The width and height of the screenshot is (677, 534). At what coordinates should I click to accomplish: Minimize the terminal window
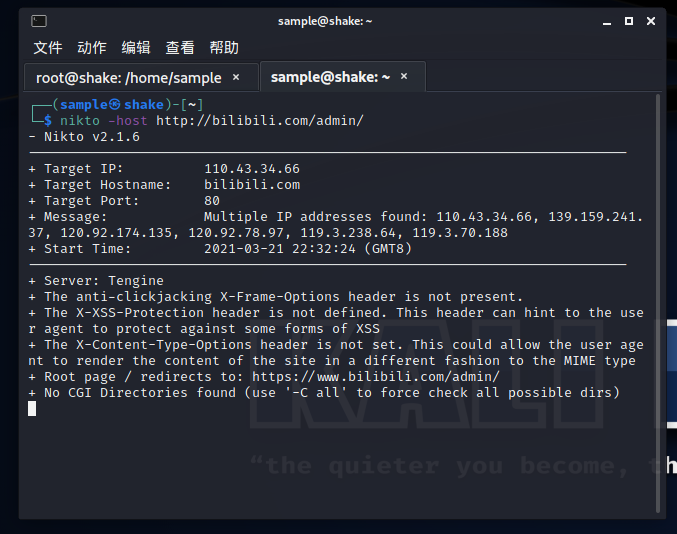(x=607, y=22)
